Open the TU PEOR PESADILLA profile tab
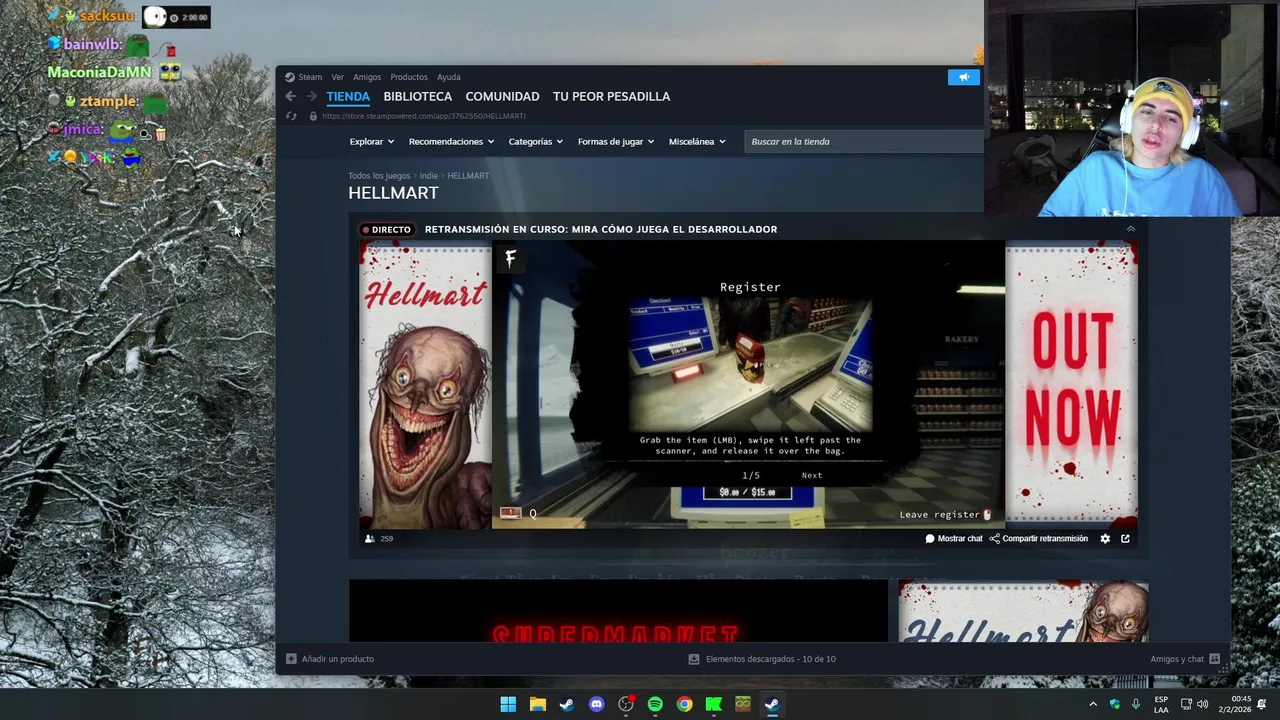Image resolution: width=1280 pixels, height=720 pixels. coord(612,96)
